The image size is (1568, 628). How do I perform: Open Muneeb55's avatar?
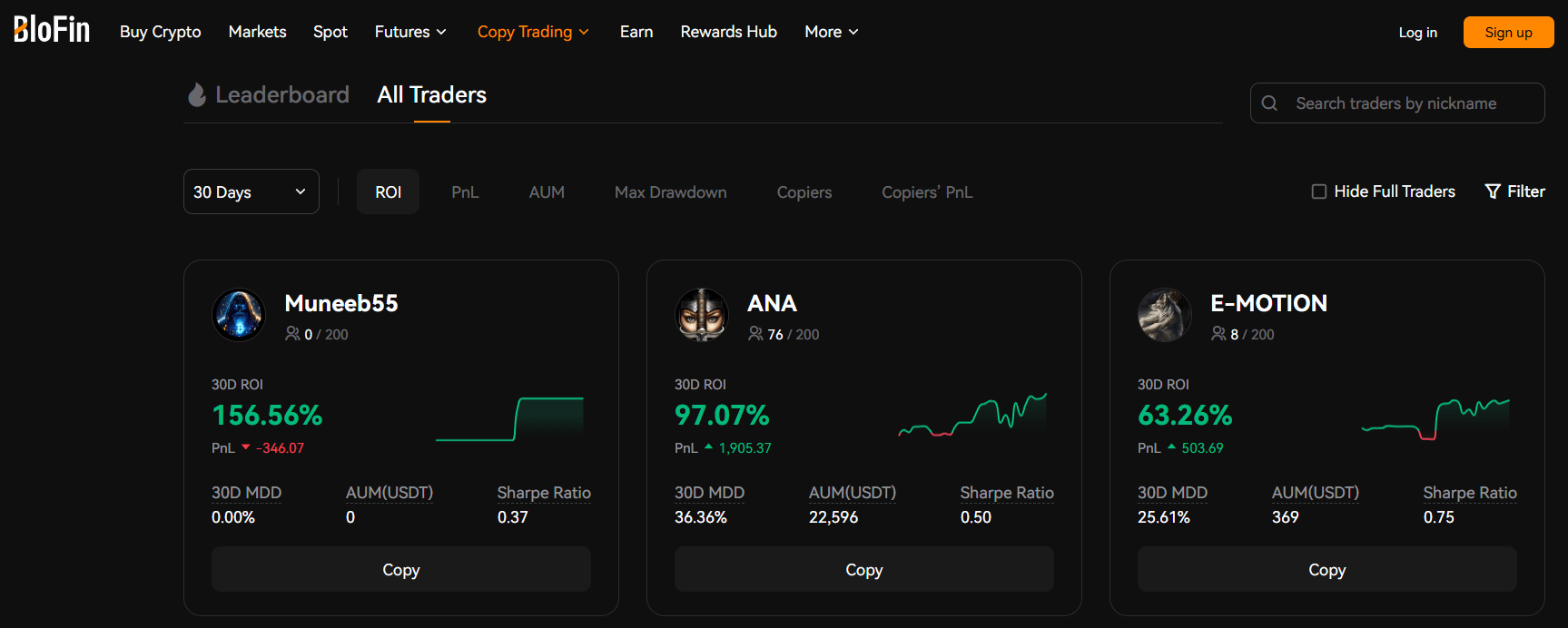tap(238, 315)
